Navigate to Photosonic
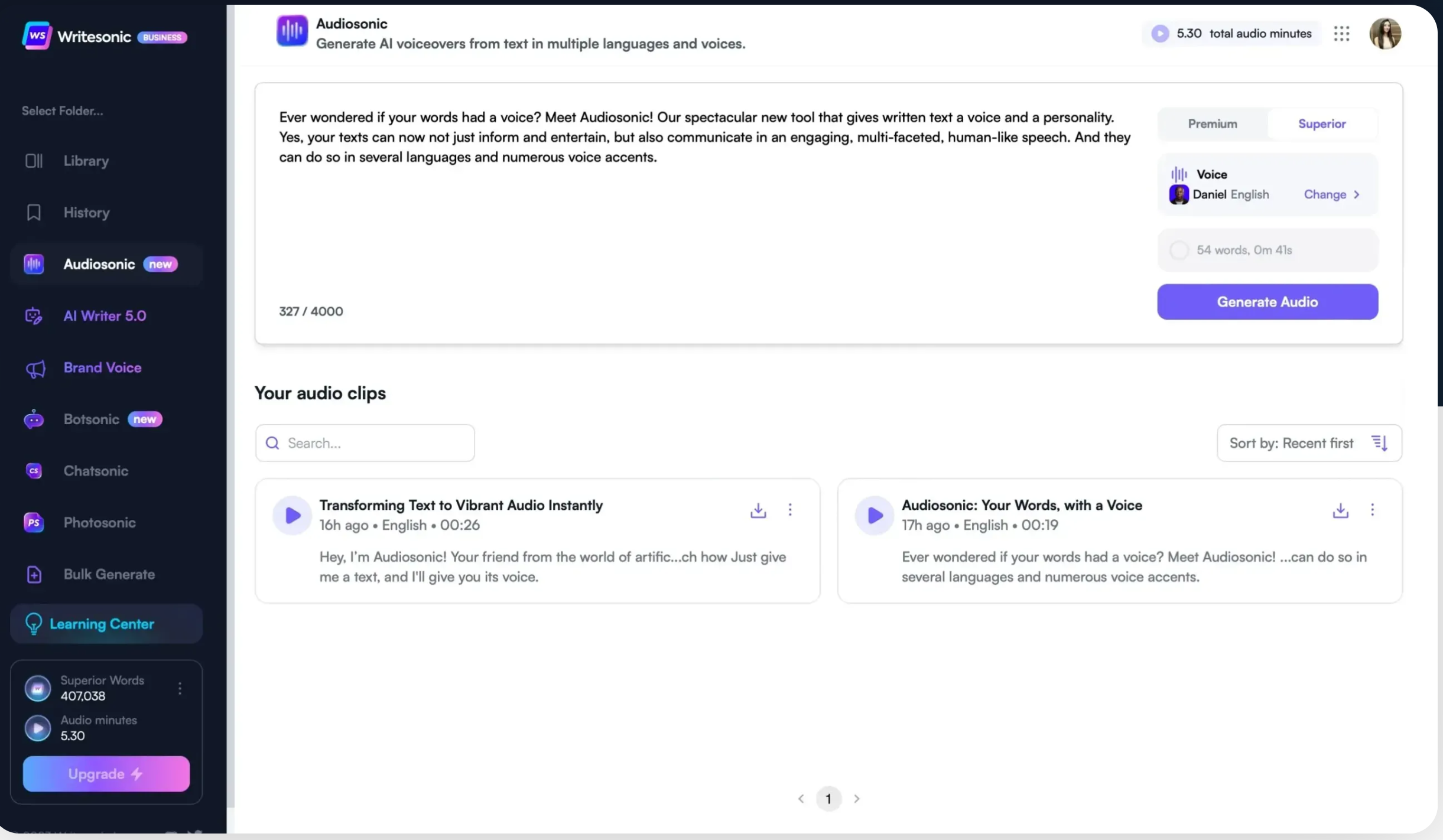 click(x=100, y=523)
